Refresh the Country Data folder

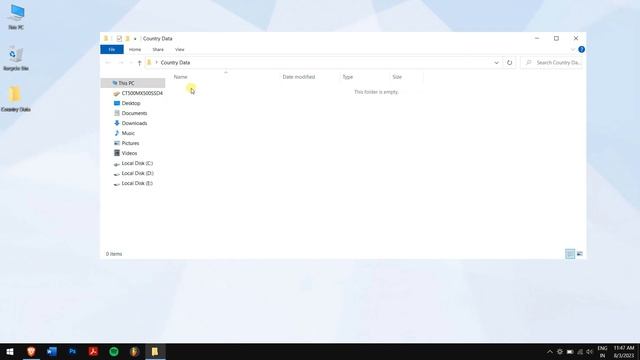[x=509, y=63]
